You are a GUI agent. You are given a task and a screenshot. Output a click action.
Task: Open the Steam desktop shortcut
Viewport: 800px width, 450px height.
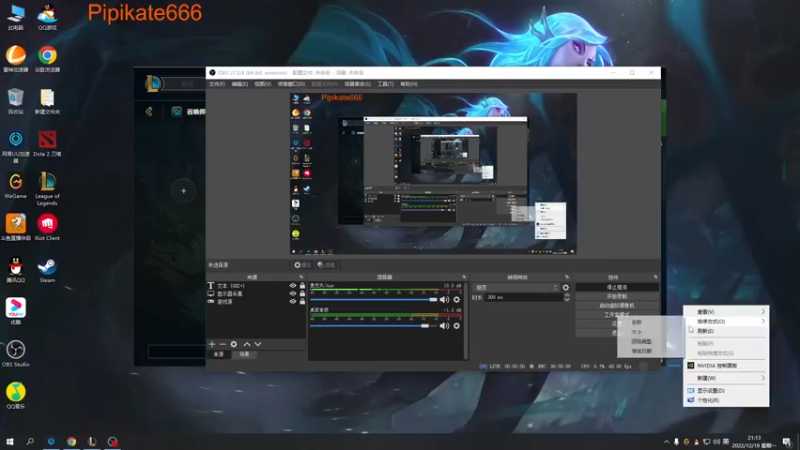[x=47, y=270]
